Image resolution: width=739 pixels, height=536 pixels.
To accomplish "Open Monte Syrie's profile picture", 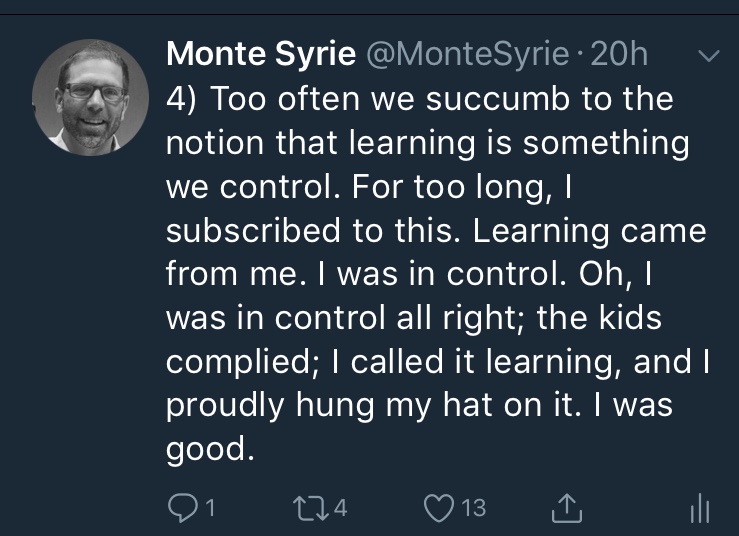I will point(83,97).
